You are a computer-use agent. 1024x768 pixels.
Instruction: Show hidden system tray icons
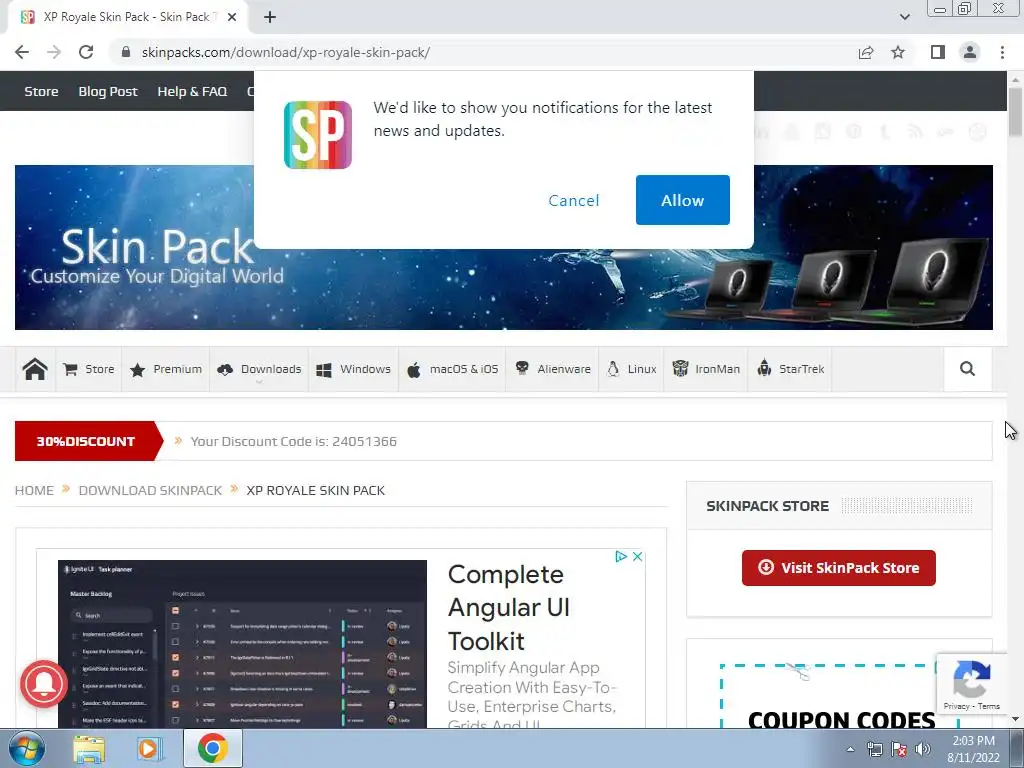pos(850,749)
